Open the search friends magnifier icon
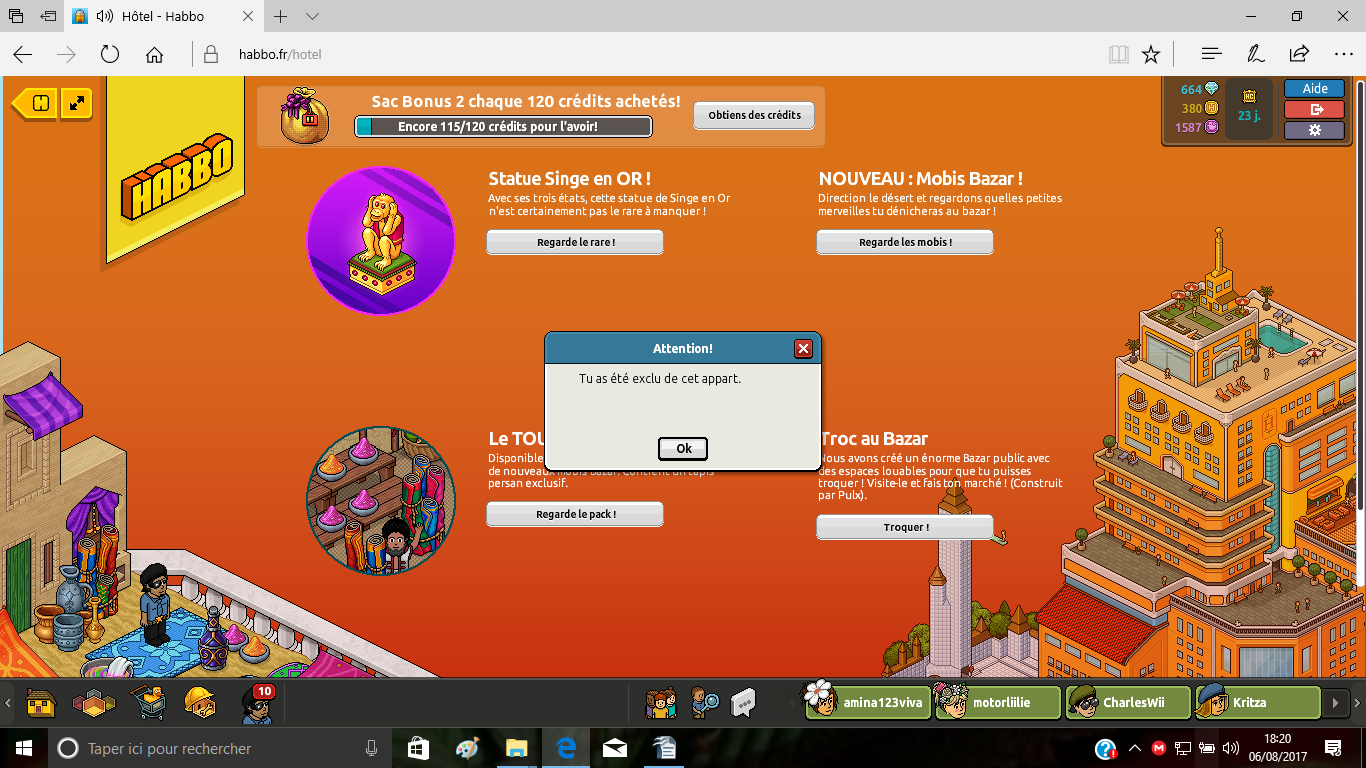This screenshot has width=1366, height=768. [705, 703]
